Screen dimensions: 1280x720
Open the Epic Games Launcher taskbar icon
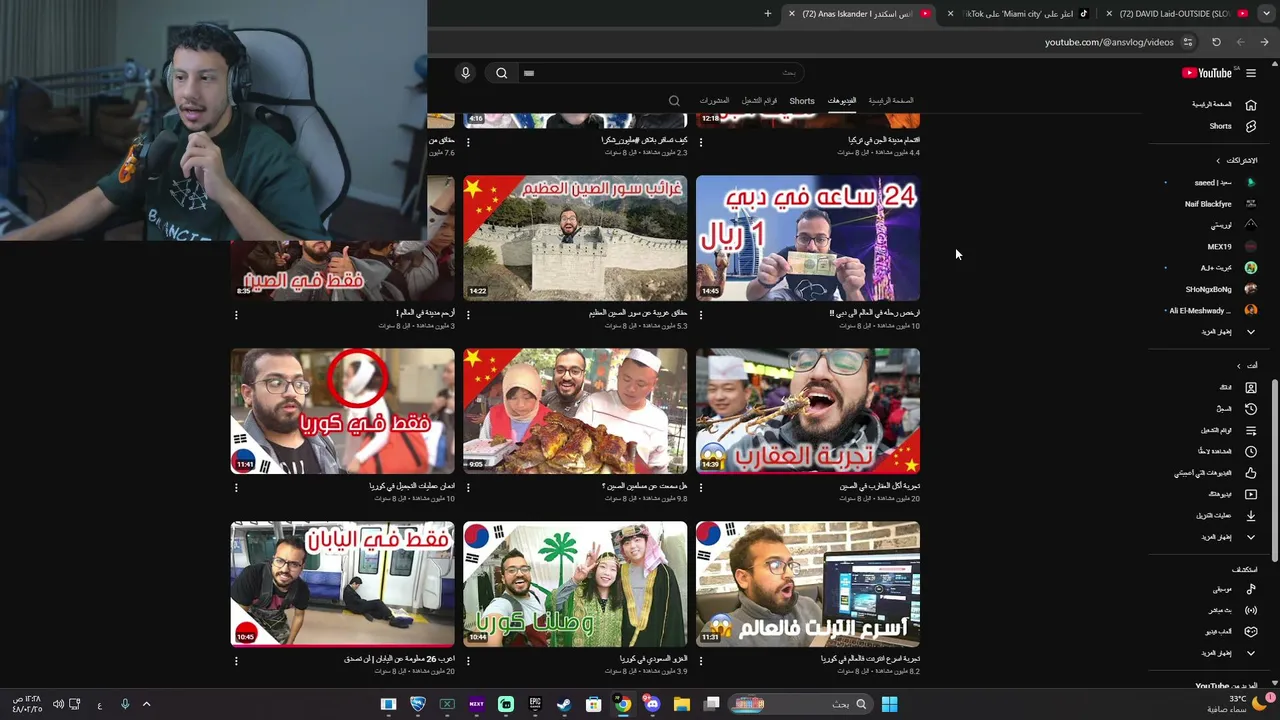click(x=535, y=704)
